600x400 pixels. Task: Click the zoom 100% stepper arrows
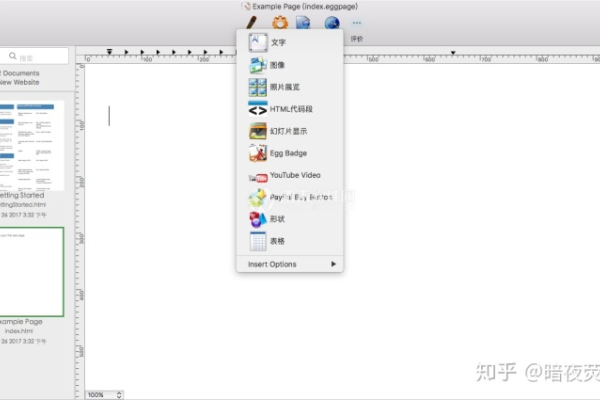[119, 395]
